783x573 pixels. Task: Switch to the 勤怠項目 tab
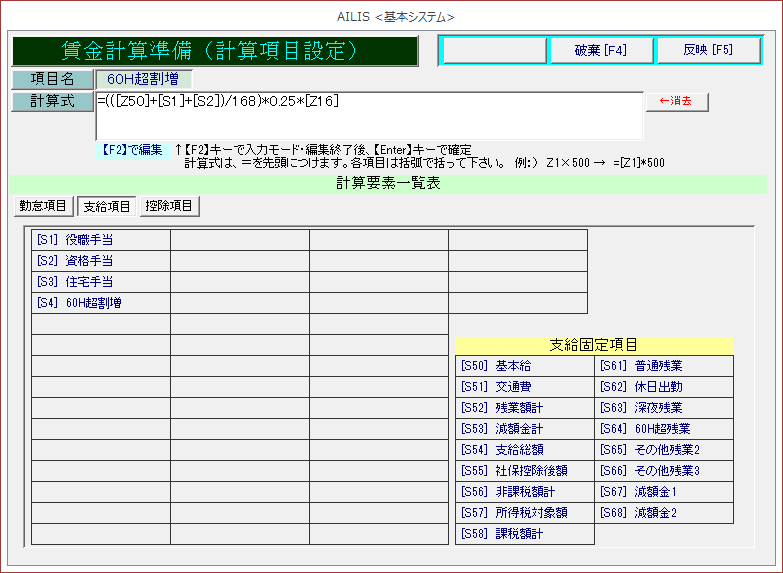[x=43, y=206]
